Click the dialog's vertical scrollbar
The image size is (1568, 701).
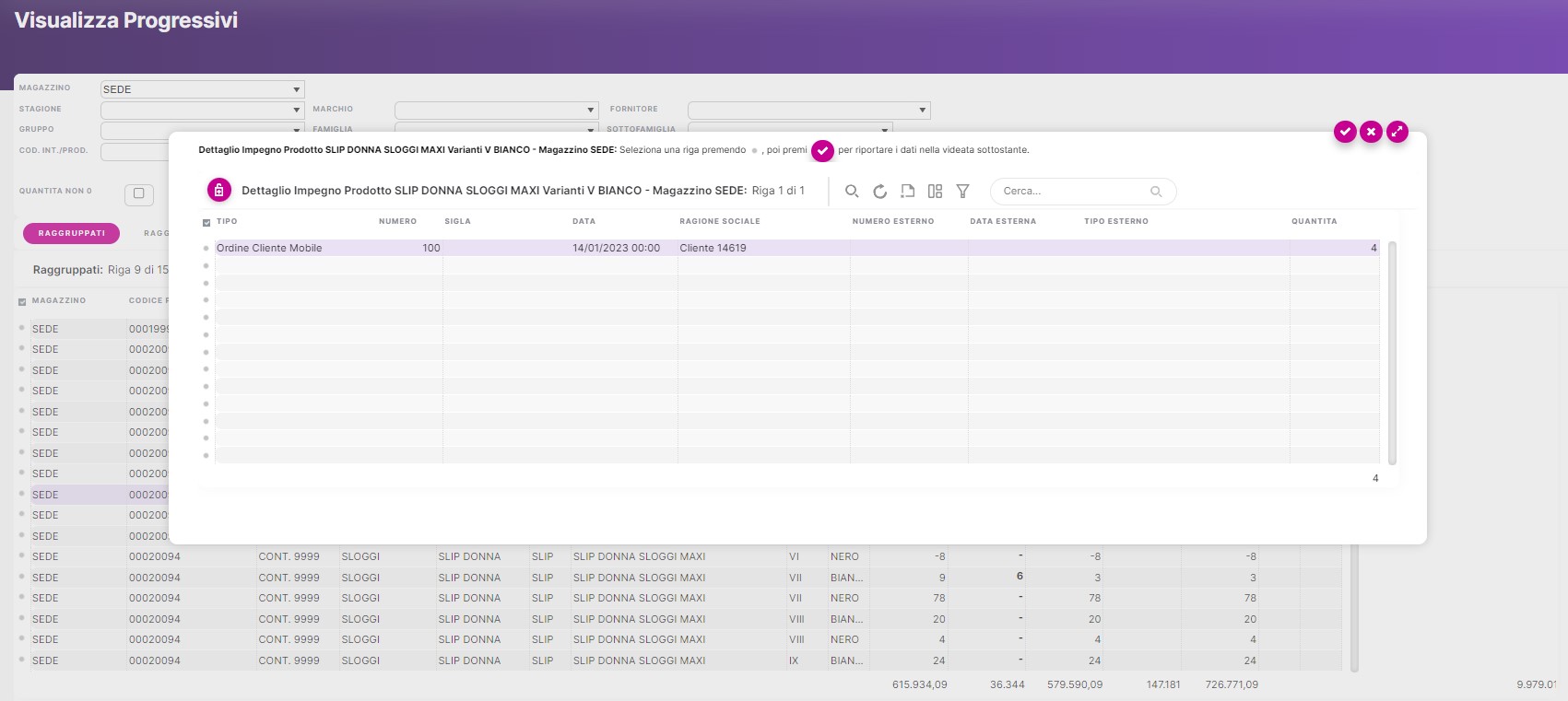tap(1392, 353)
